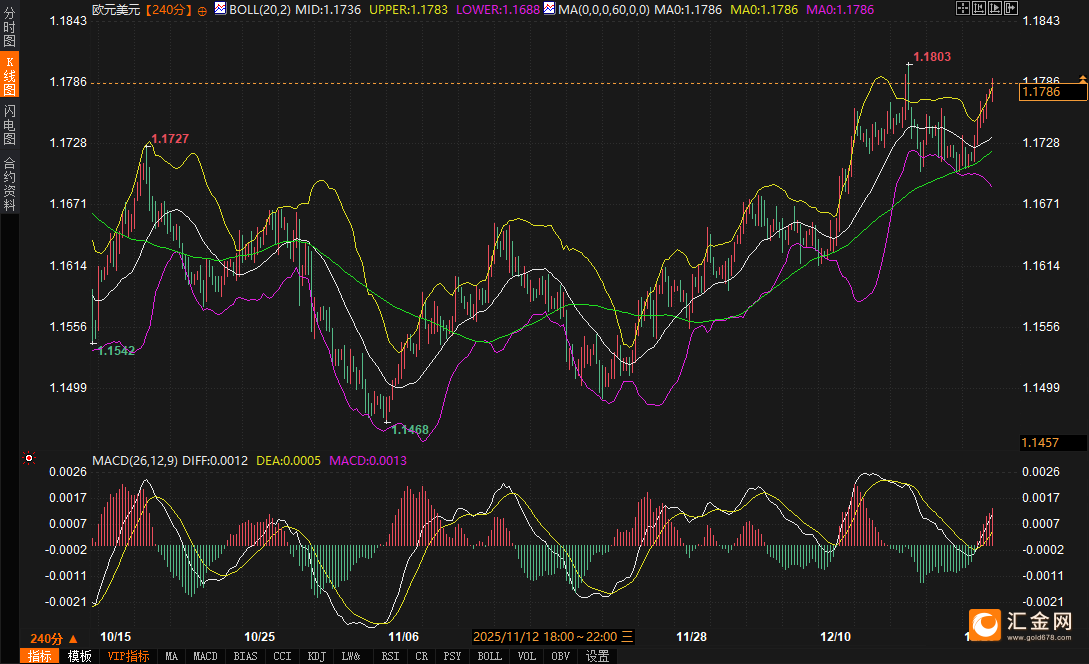
Task: Open the 240分 period dropdown at bottom-left
Action: [x=52, y=638]
